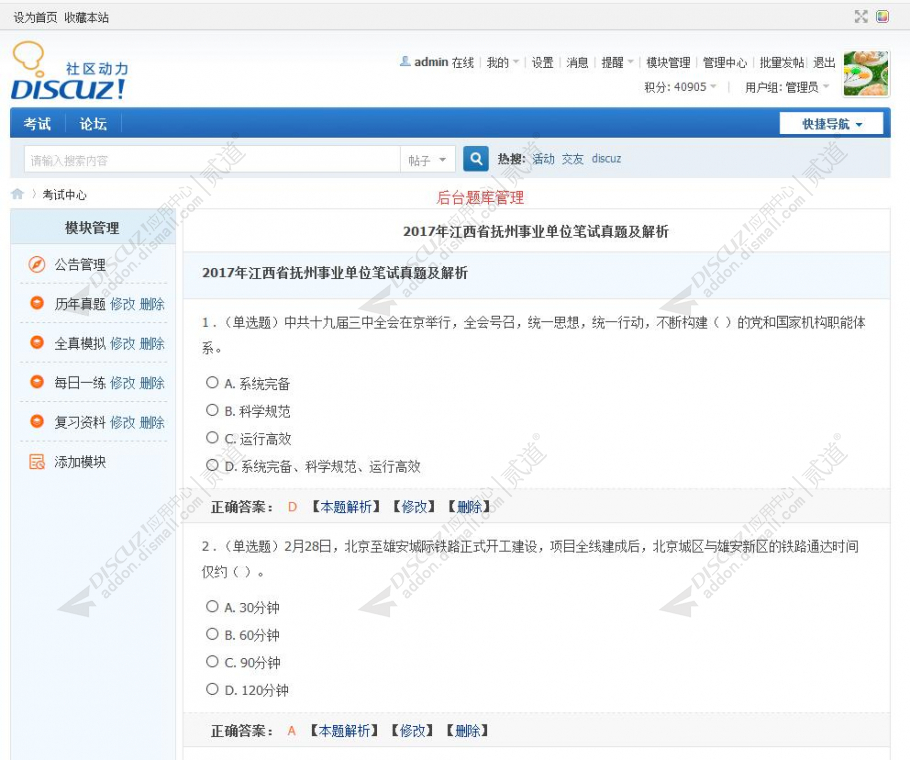Expand the 我的 menu
Screen dimensions: 910x760
[503, 62]
